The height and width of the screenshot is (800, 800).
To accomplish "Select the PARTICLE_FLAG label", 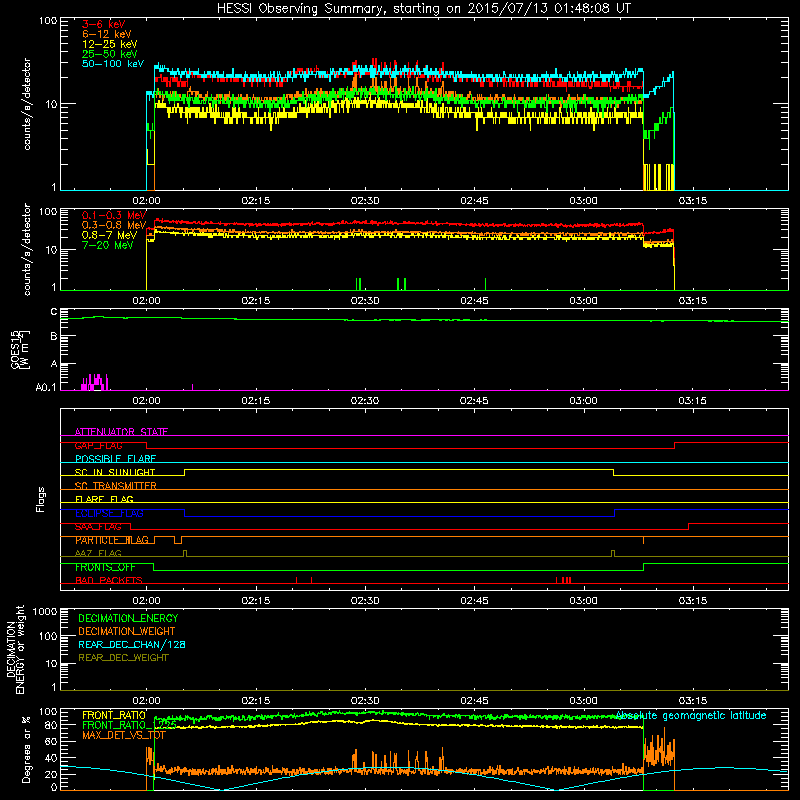I will coord(112,540).
